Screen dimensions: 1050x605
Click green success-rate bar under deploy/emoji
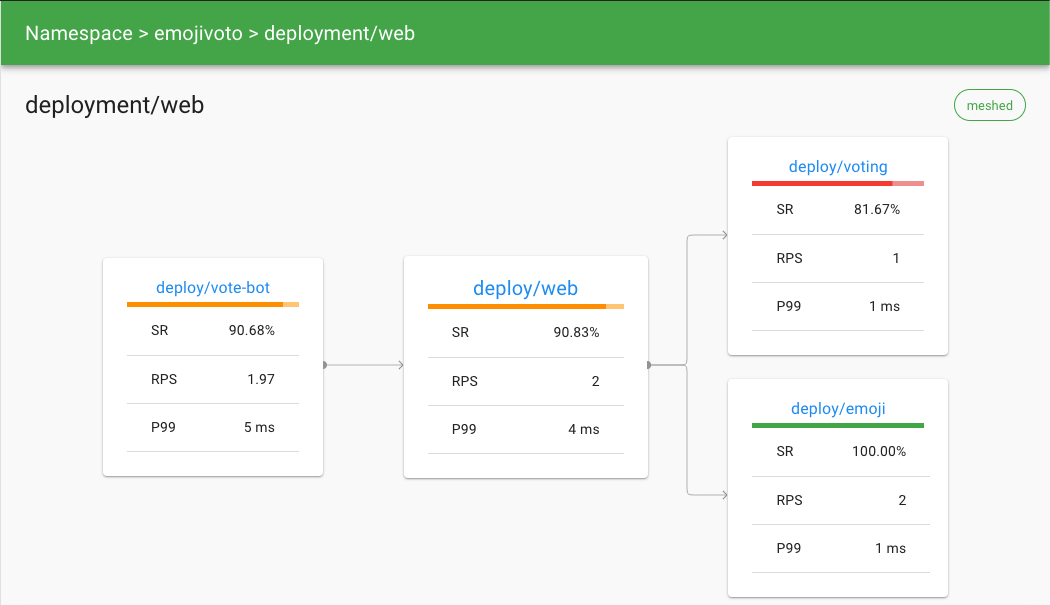pos(837,425)
